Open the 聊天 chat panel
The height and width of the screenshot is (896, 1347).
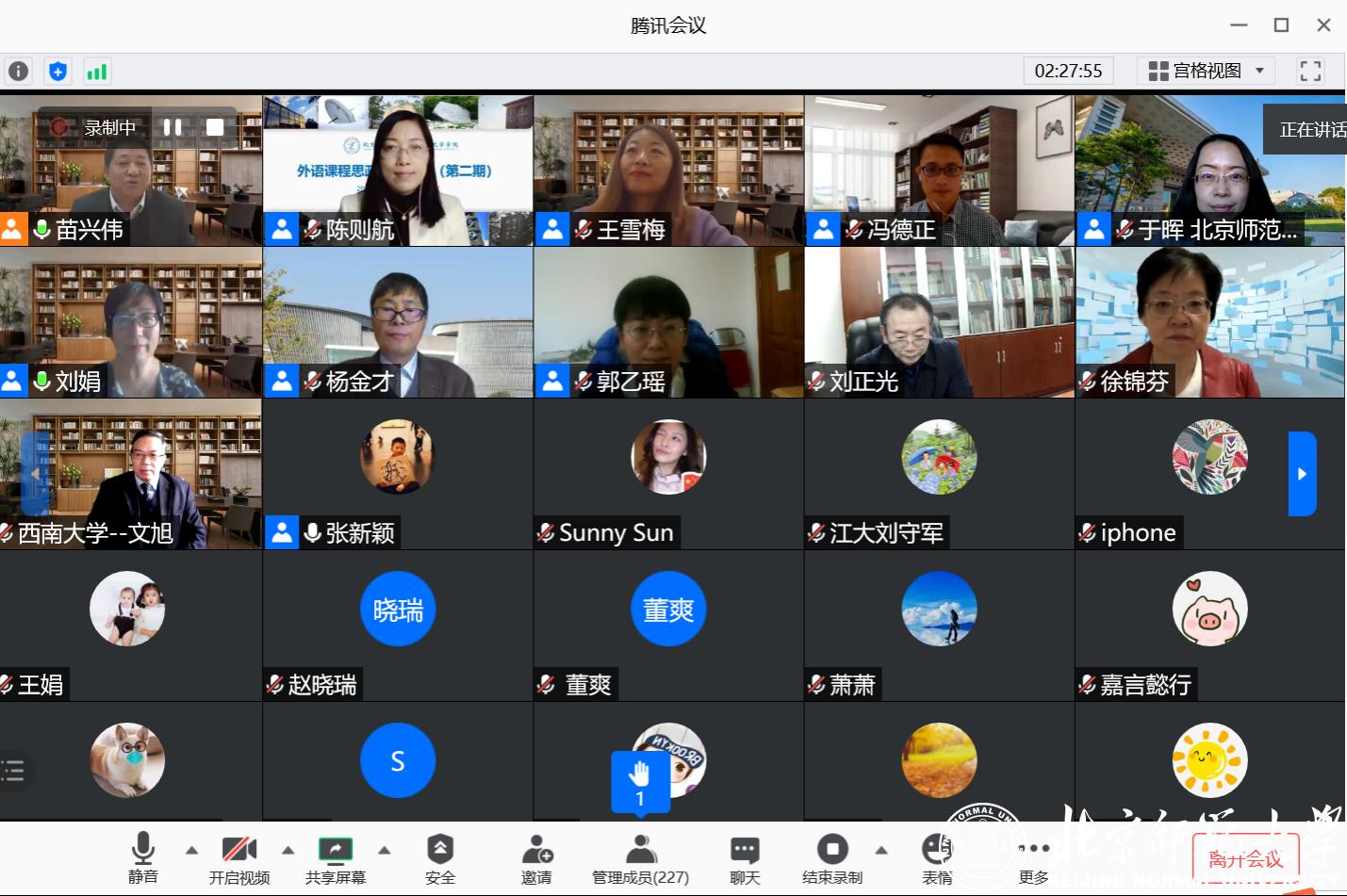745,858
